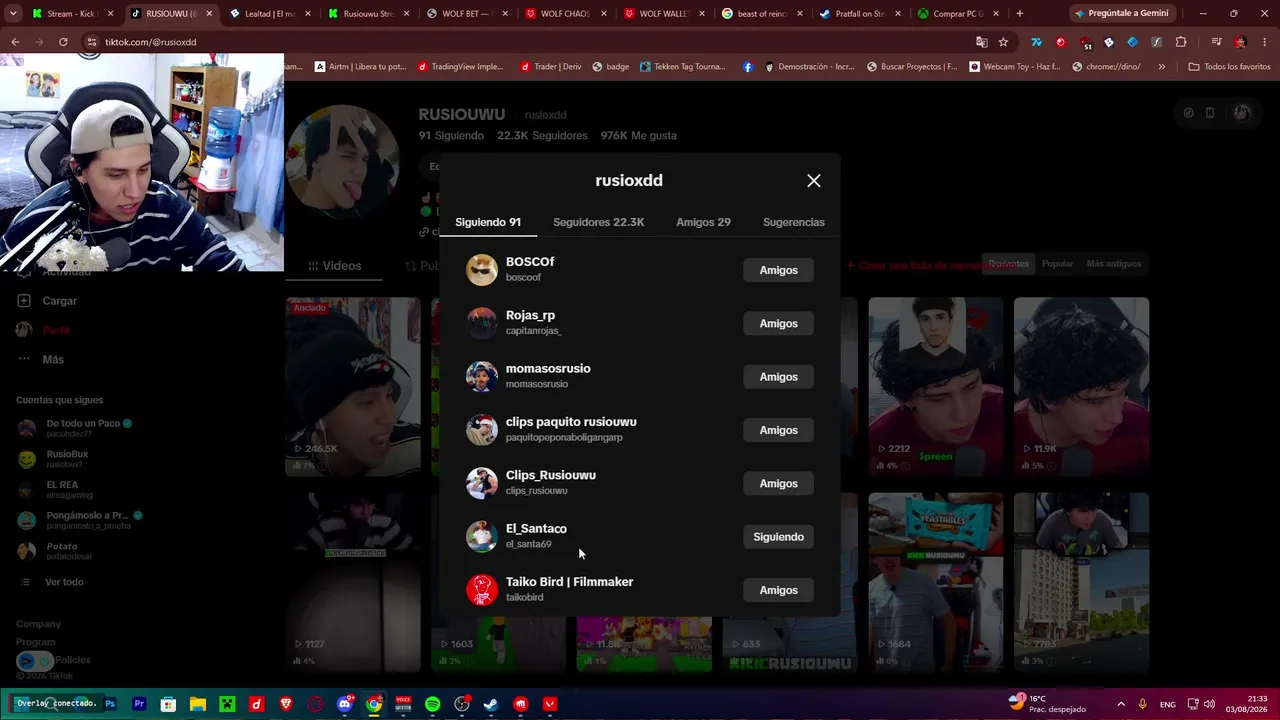The height and width of the screenshot is (720, 1280).
Task: Open the pinned Anclado video thumbnail
Action: [x=353, y=386]
